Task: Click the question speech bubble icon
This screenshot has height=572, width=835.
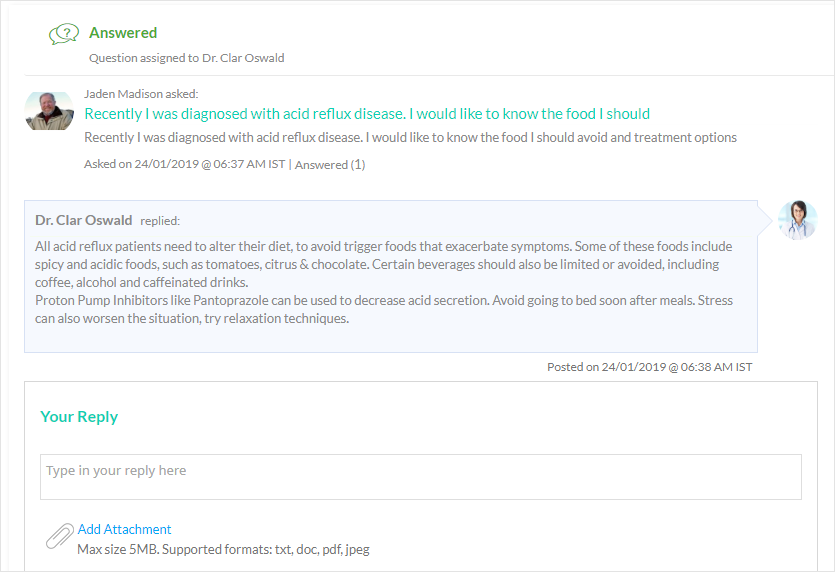Action: [x=64, y=34]
